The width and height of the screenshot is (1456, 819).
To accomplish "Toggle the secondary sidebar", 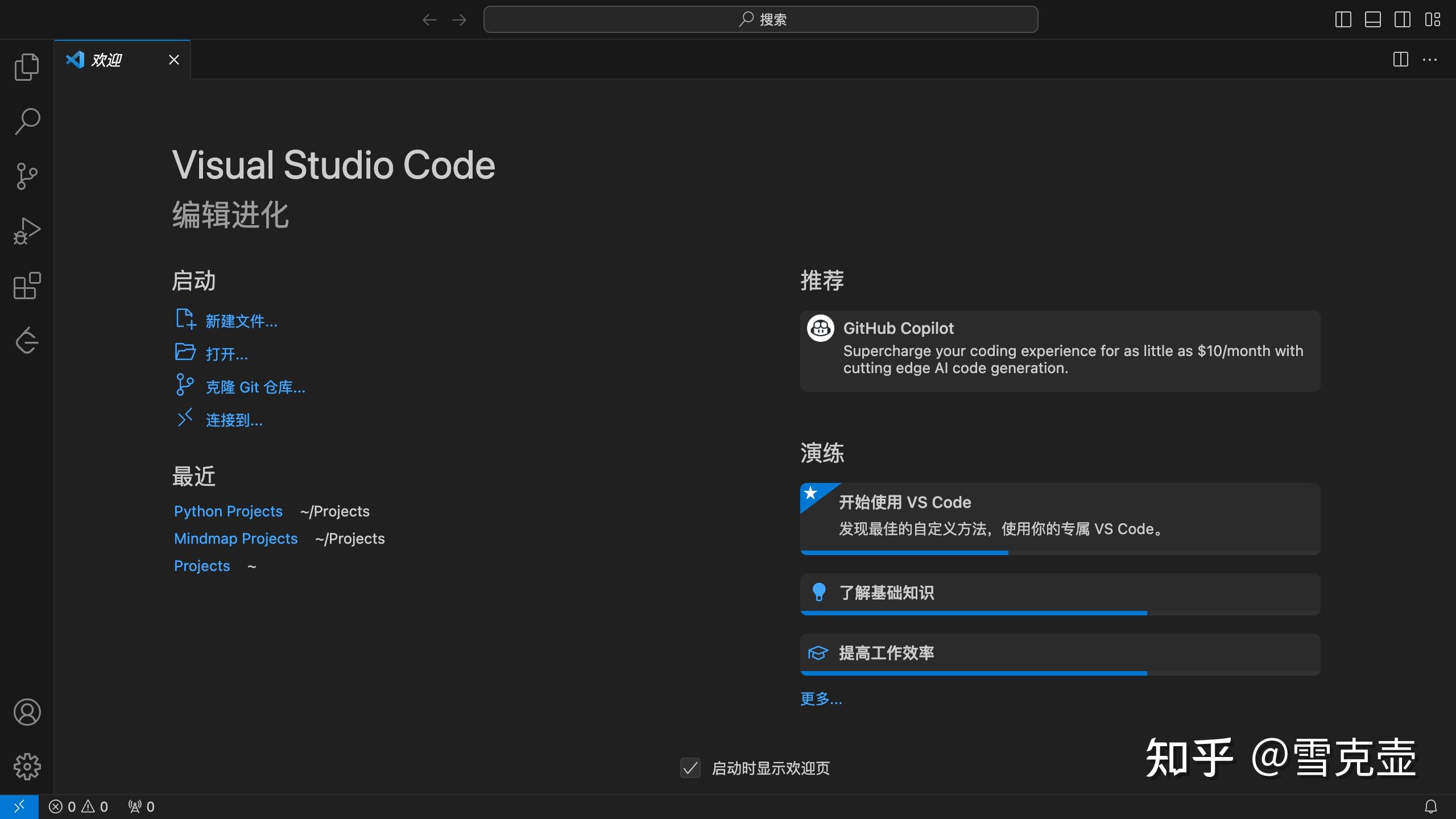I will pos(1403,19).
